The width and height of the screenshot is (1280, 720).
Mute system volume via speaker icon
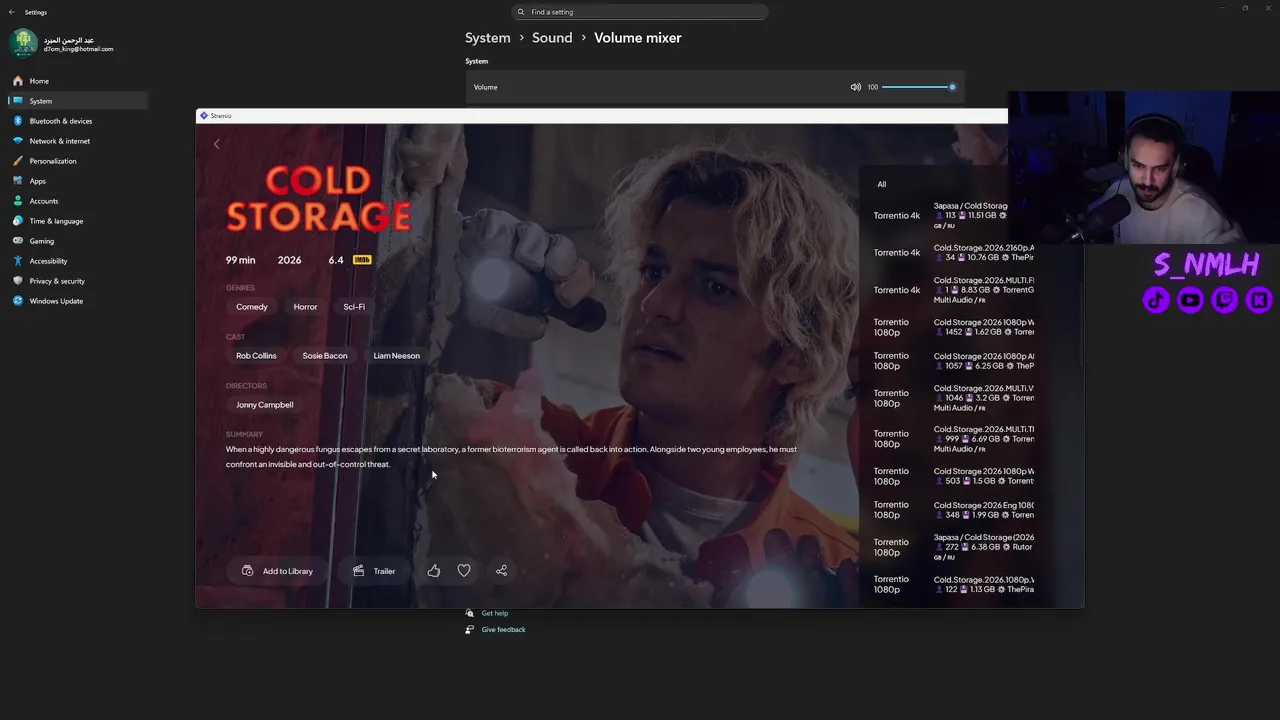tap(855, 87)
